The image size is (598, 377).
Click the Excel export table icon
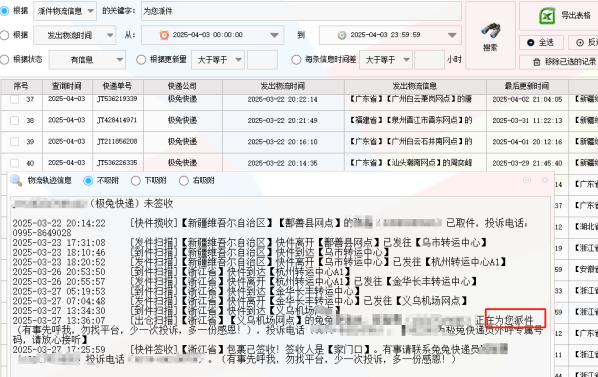547,16
